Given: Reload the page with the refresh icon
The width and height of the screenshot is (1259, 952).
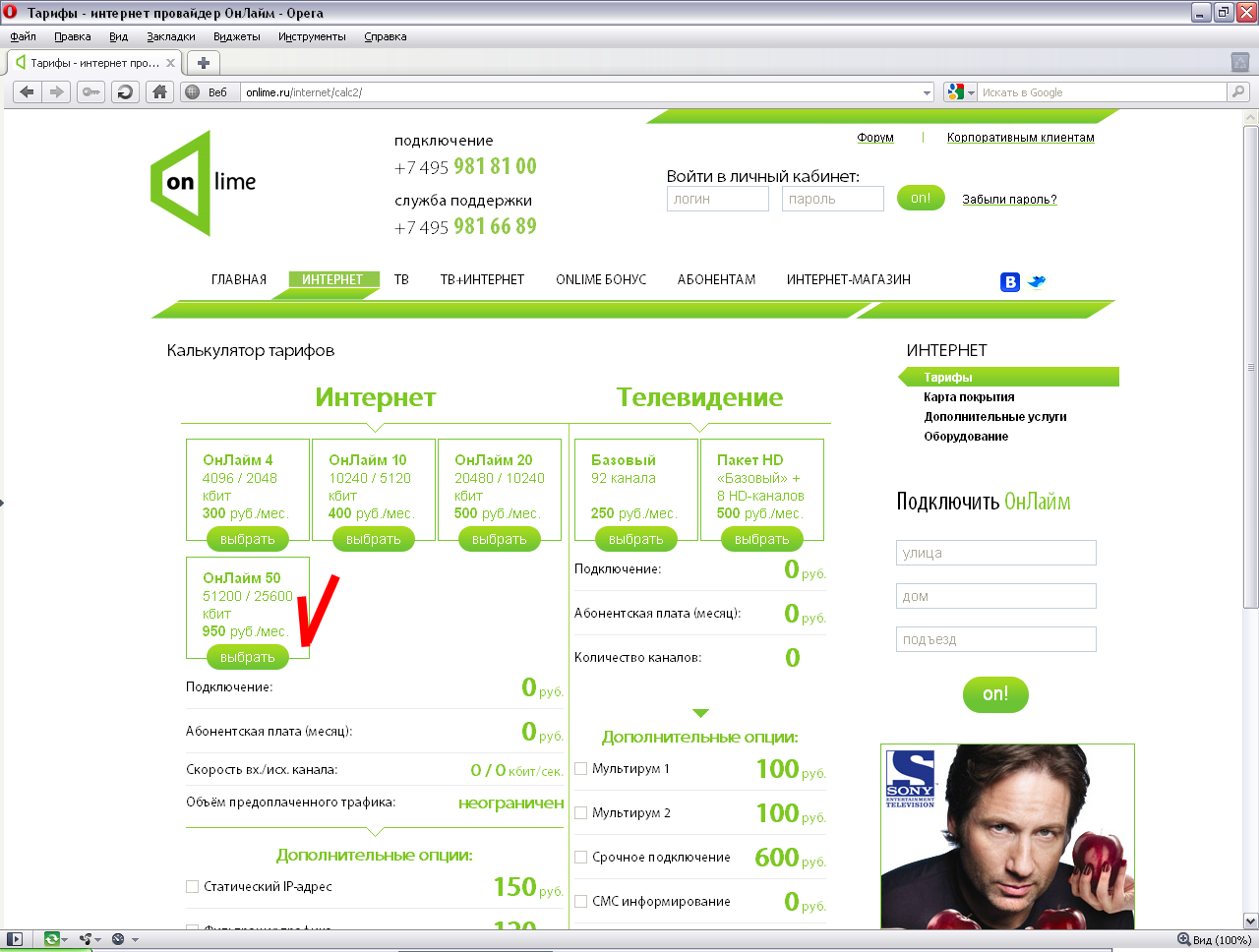Looking at the screenshot, I should point(125,92).
